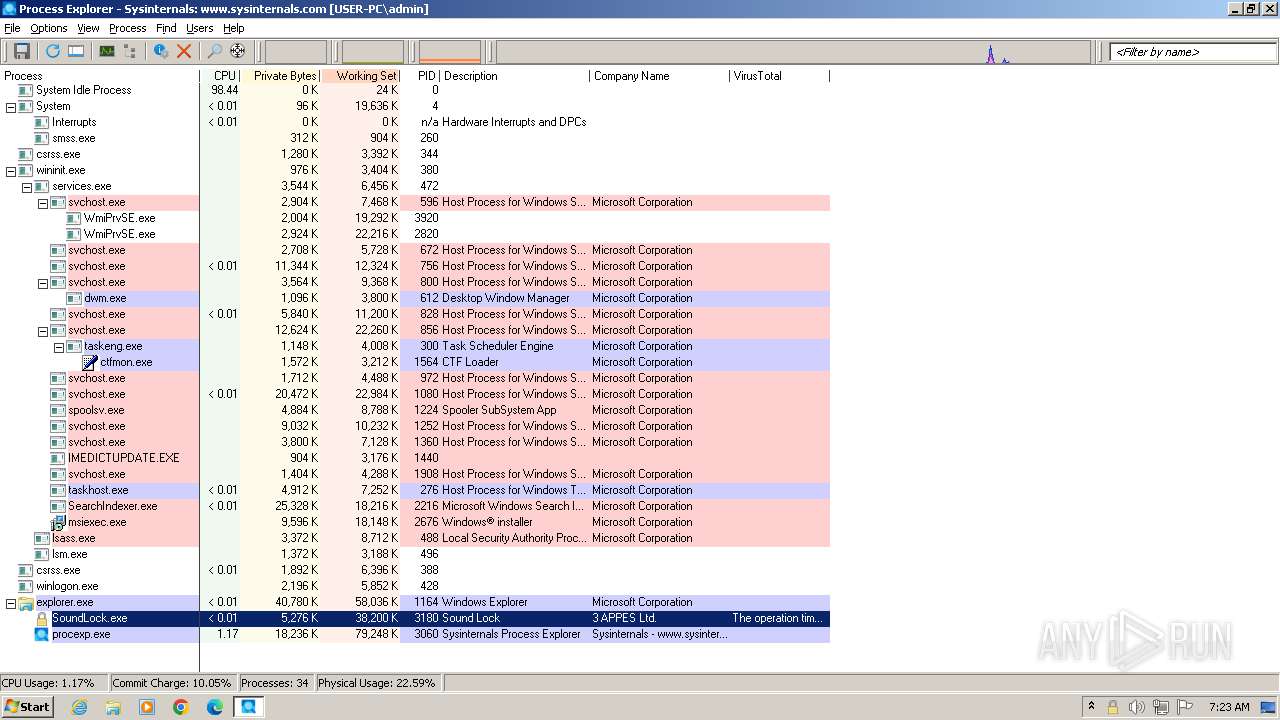Open the Options menu
This screenshot has width=1280, height=720.
point(48,28)
